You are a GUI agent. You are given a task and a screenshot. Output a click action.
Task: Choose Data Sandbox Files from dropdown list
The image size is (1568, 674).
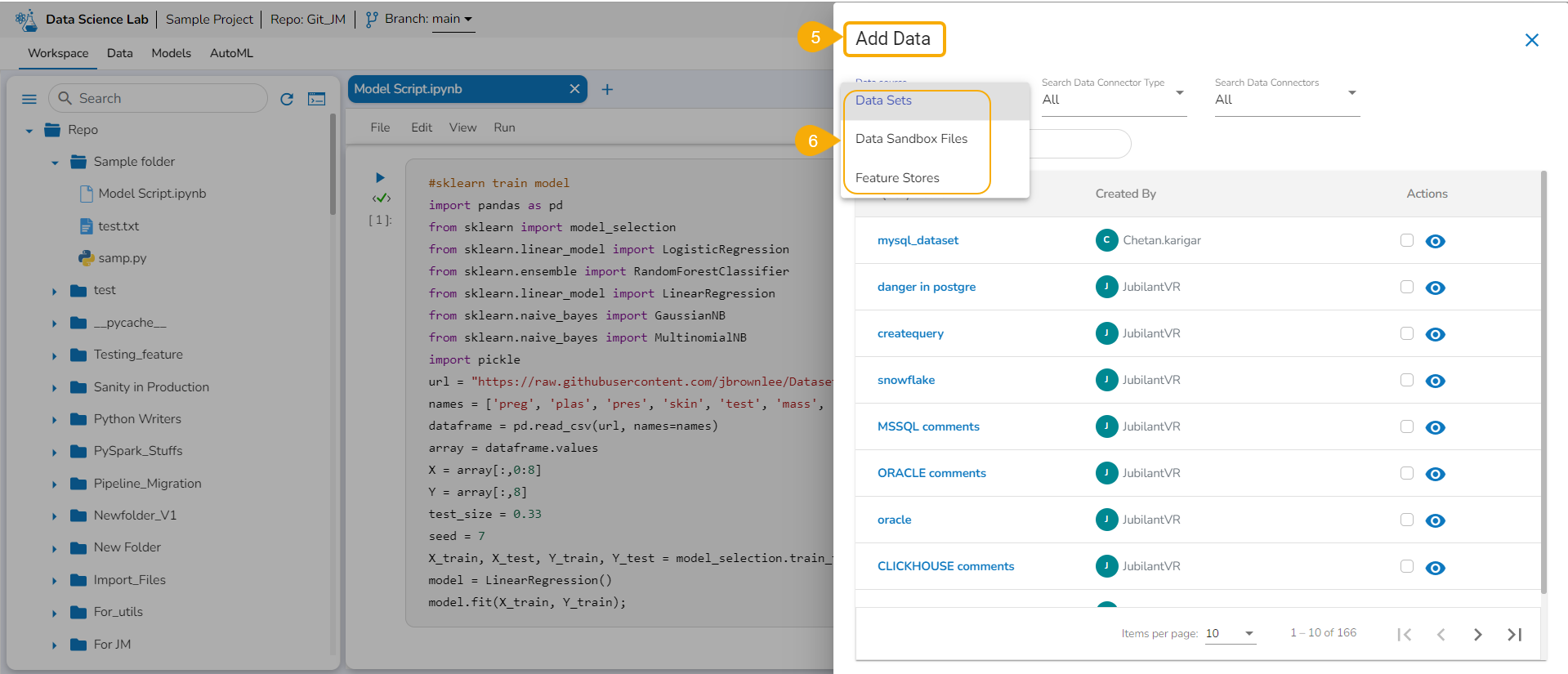[911, 139]
